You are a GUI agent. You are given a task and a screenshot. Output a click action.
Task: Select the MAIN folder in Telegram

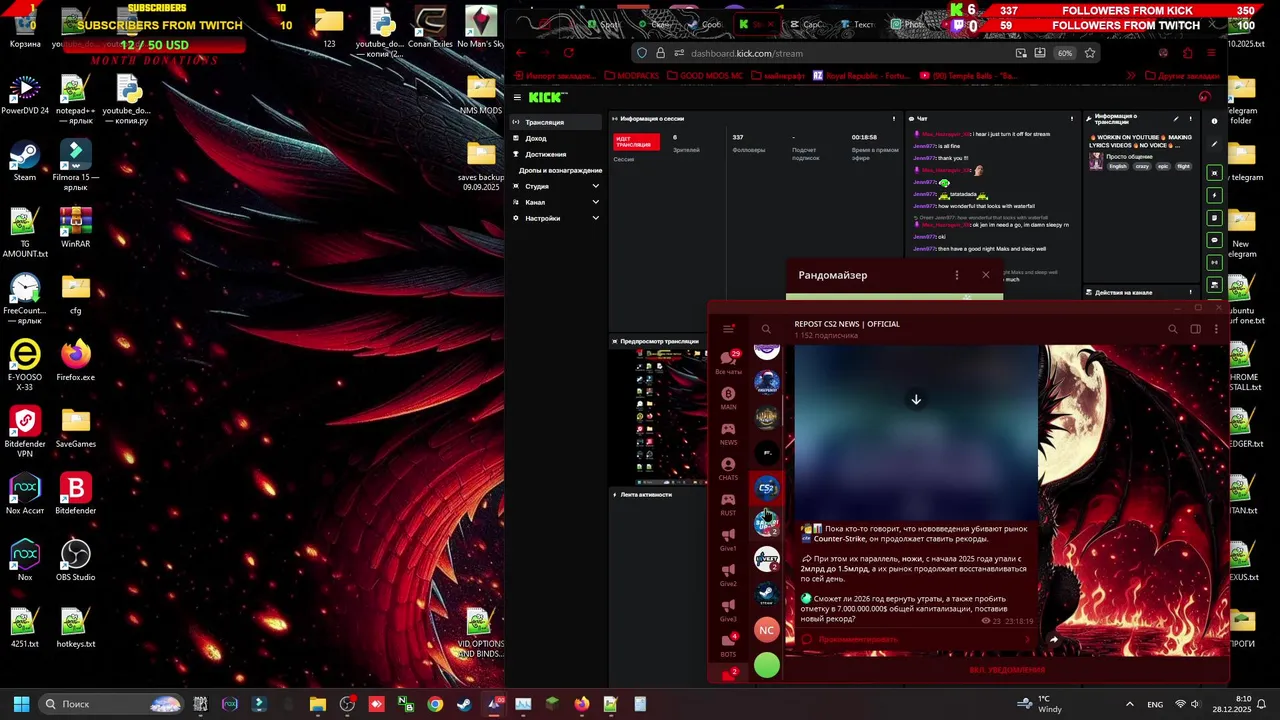(728, 398)
